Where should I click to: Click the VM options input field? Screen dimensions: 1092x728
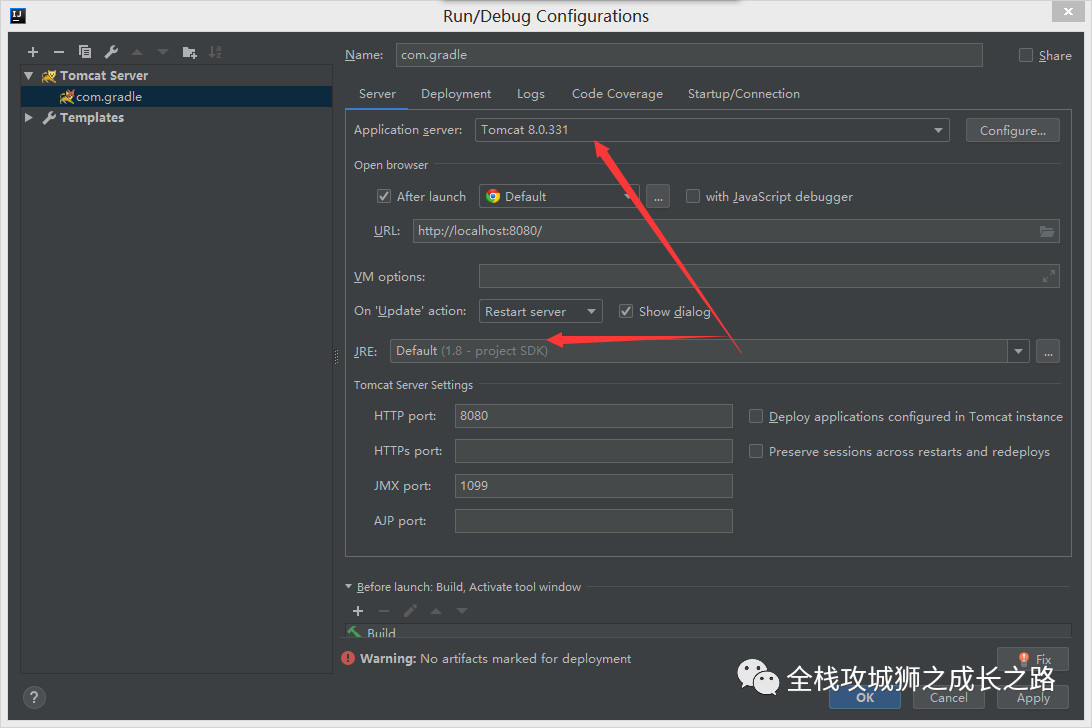(769, 277)
